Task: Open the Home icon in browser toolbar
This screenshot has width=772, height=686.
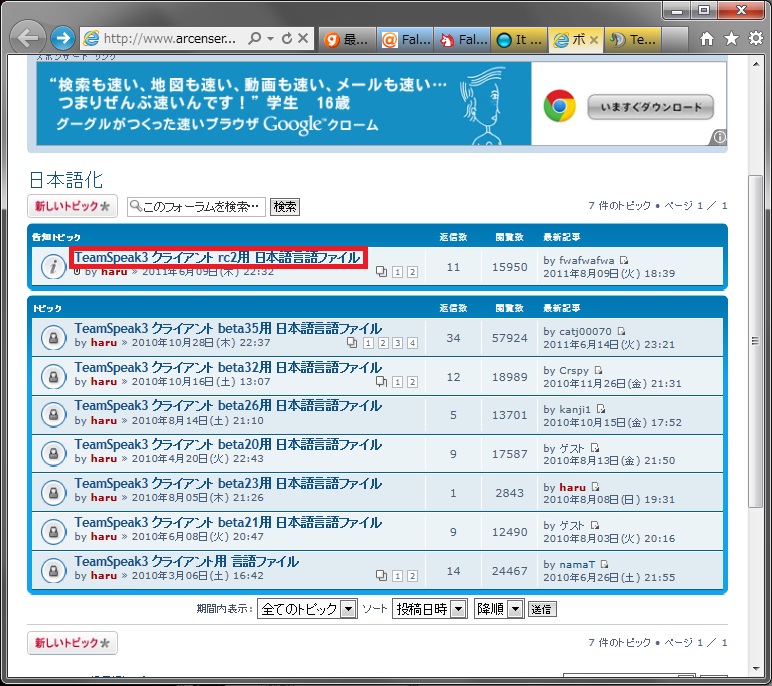Action: click(707, 38)
